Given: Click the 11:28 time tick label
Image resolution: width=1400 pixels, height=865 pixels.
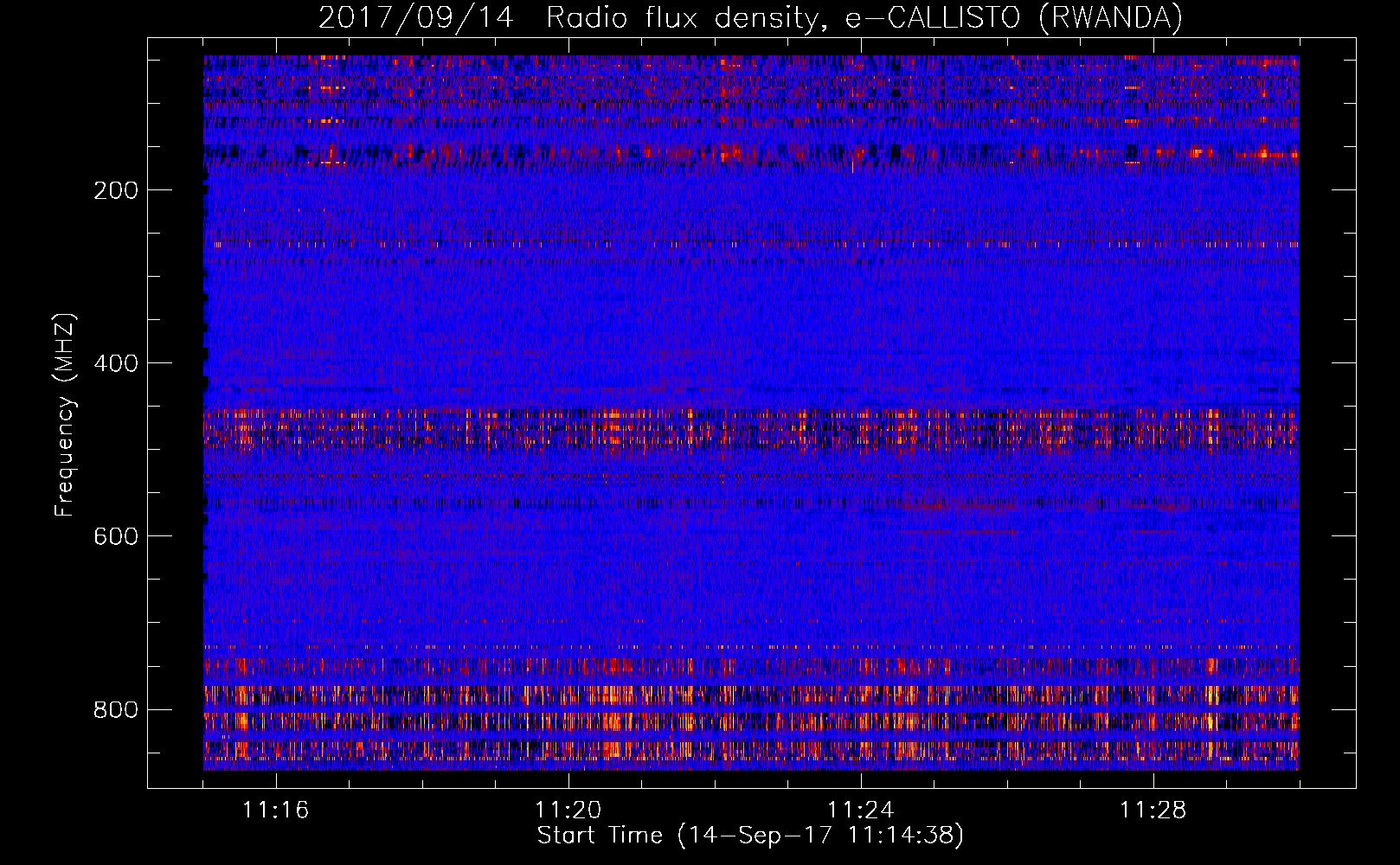Looking at the screenshot, I should pyautogui.click(x=1153, y=811).
